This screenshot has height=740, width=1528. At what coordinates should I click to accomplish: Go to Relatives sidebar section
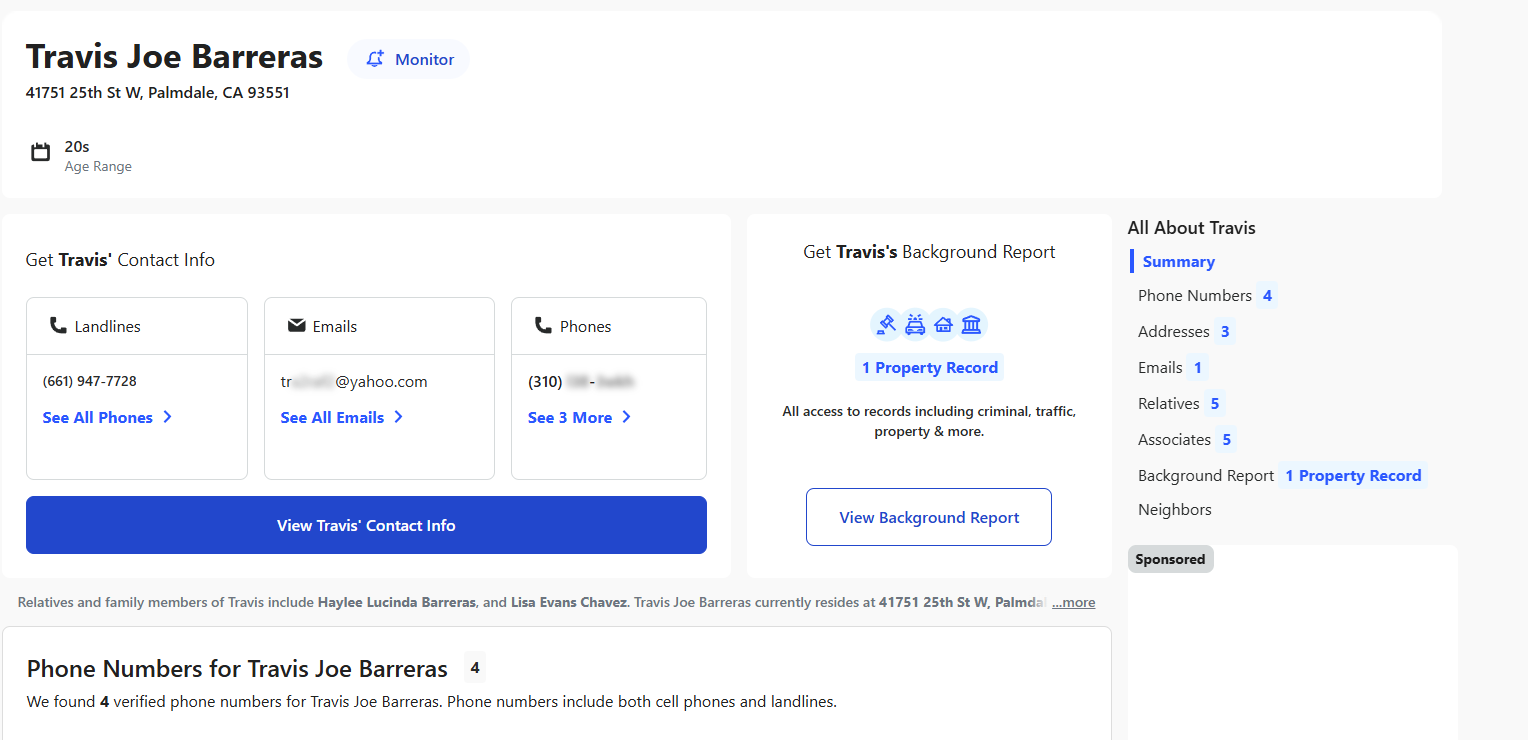[x=1169, y=404]
